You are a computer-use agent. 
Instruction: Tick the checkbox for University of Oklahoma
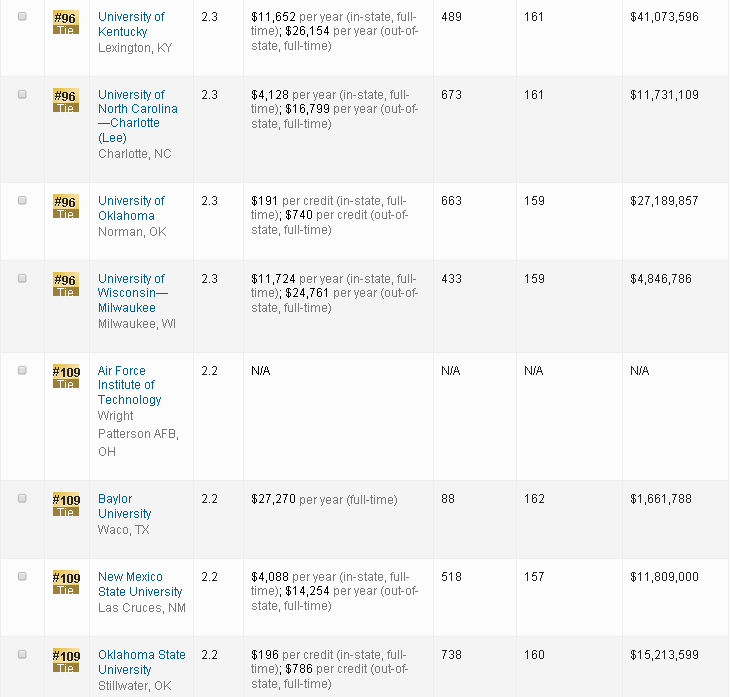23,200
